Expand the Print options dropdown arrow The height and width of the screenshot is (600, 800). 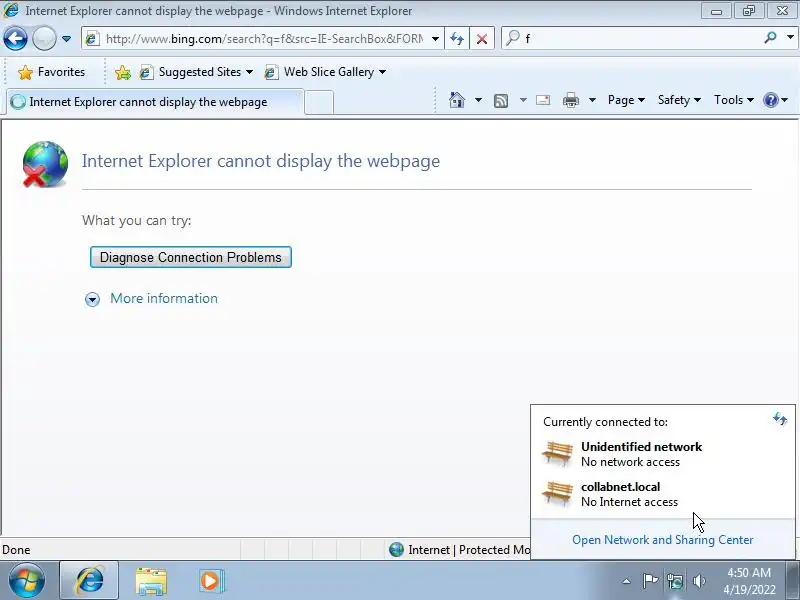tap(592, 100)
